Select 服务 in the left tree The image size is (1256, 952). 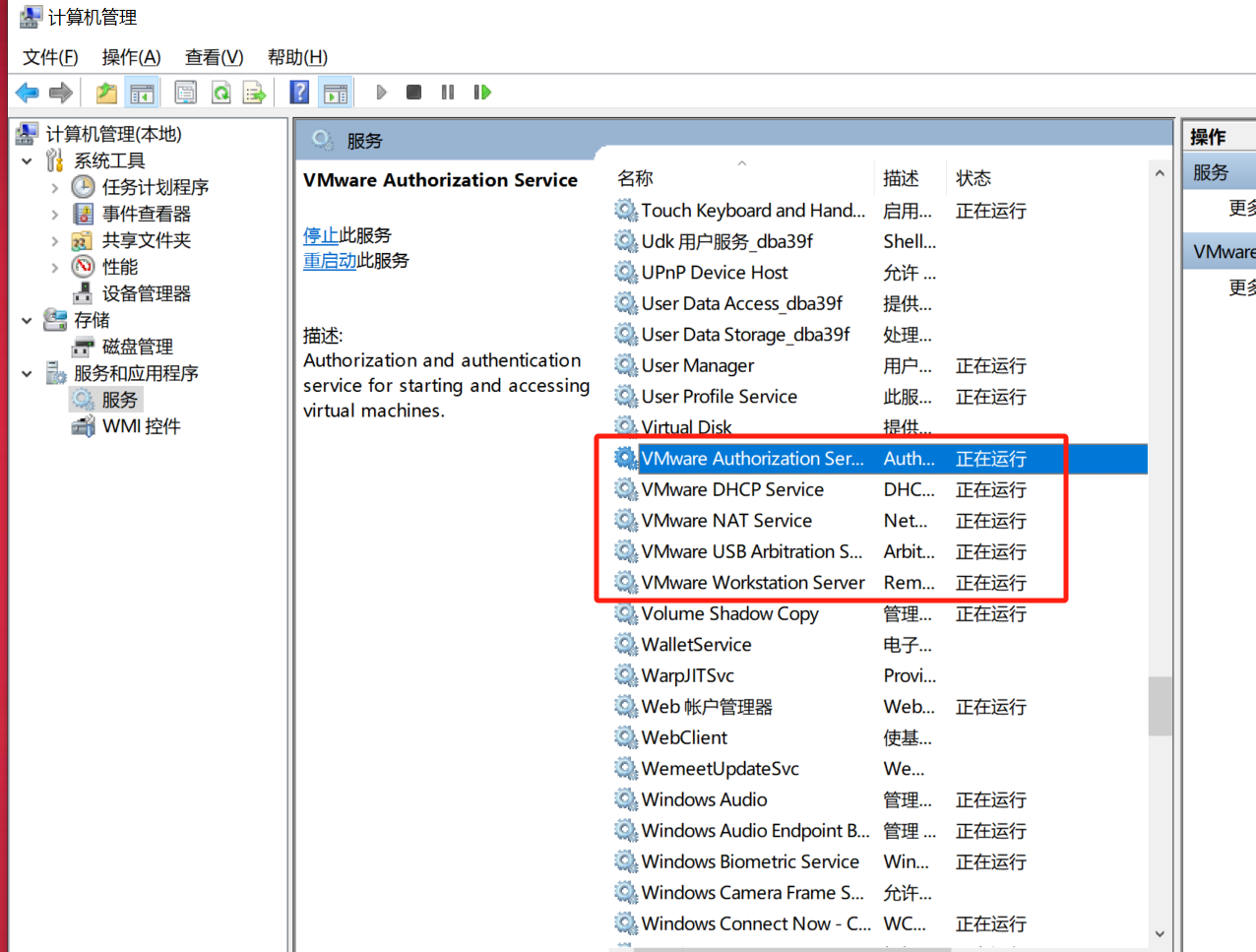pos(120,400)
